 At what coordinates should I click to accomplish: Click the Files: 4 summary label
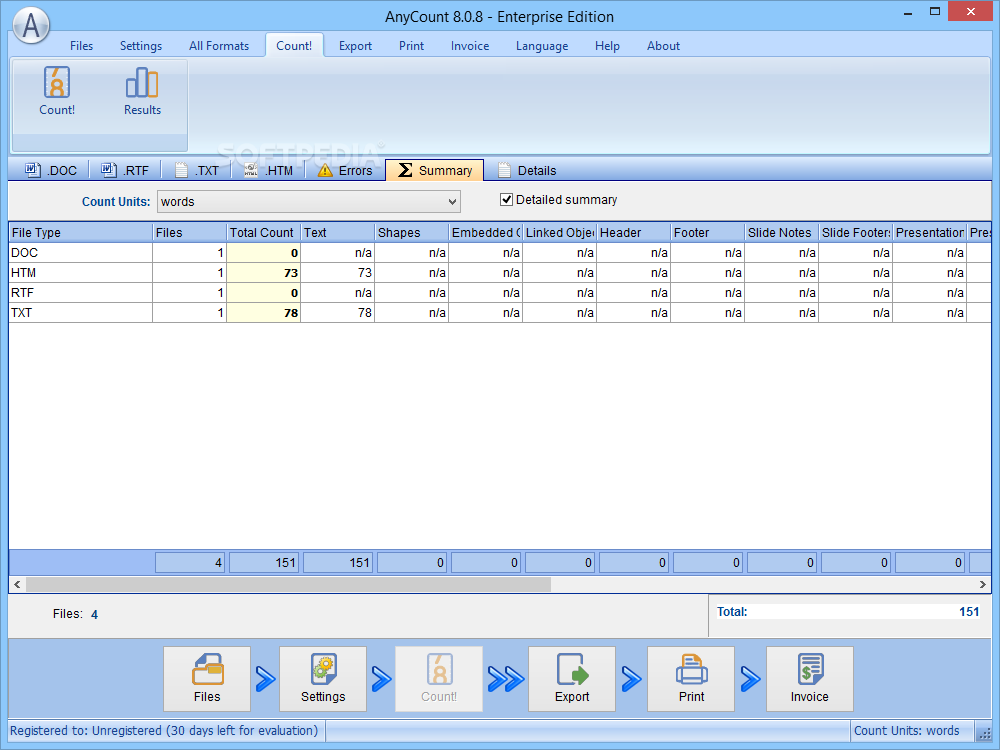click(75, 614)
